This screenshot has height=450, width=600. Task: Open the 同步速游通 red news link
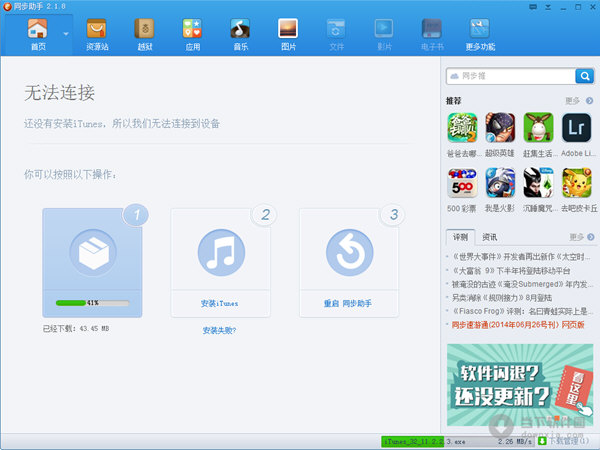click(x=515, y=325)
